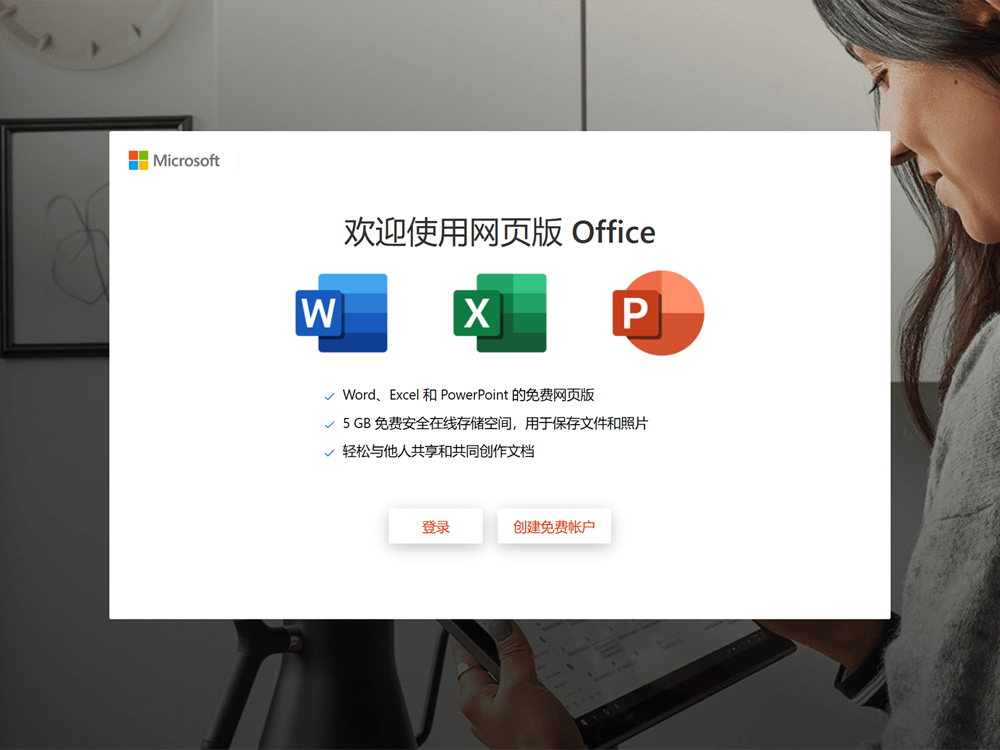This screenshot has width=1000, height=750.
Task: Click the checkmark beside the Word、Excel line
Action: coord(329,396)
